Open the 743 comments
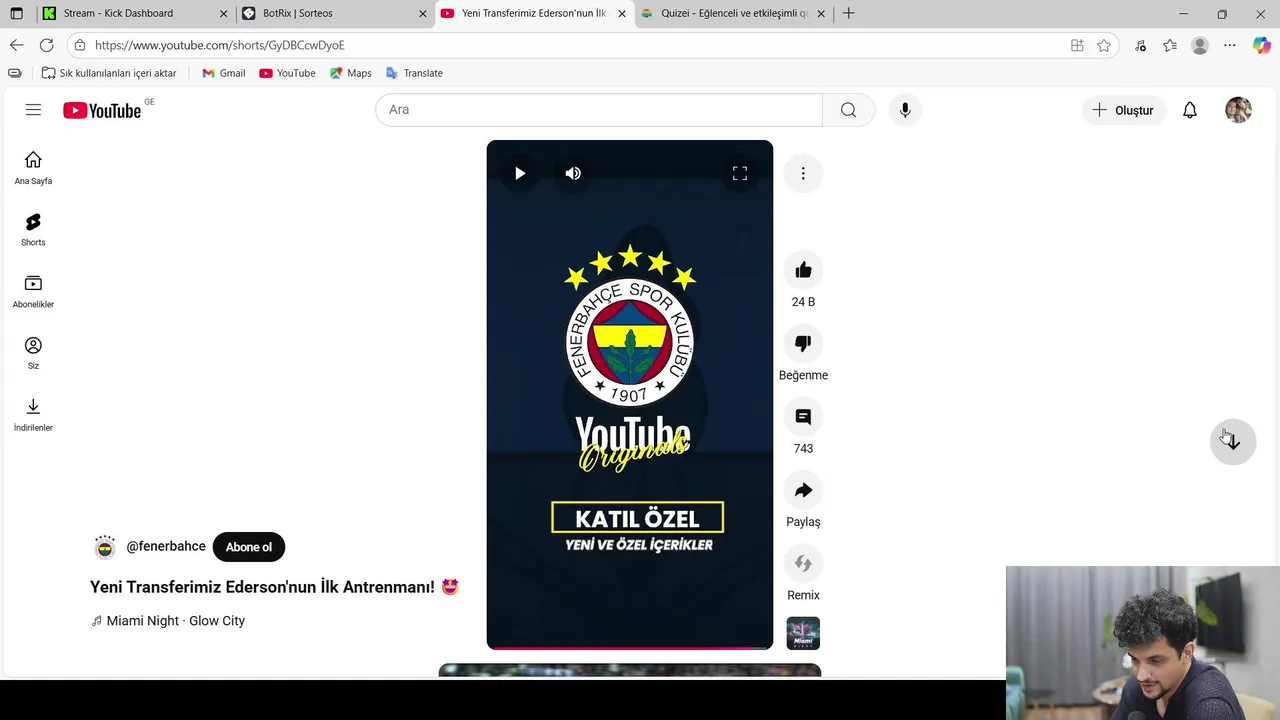 803,417
